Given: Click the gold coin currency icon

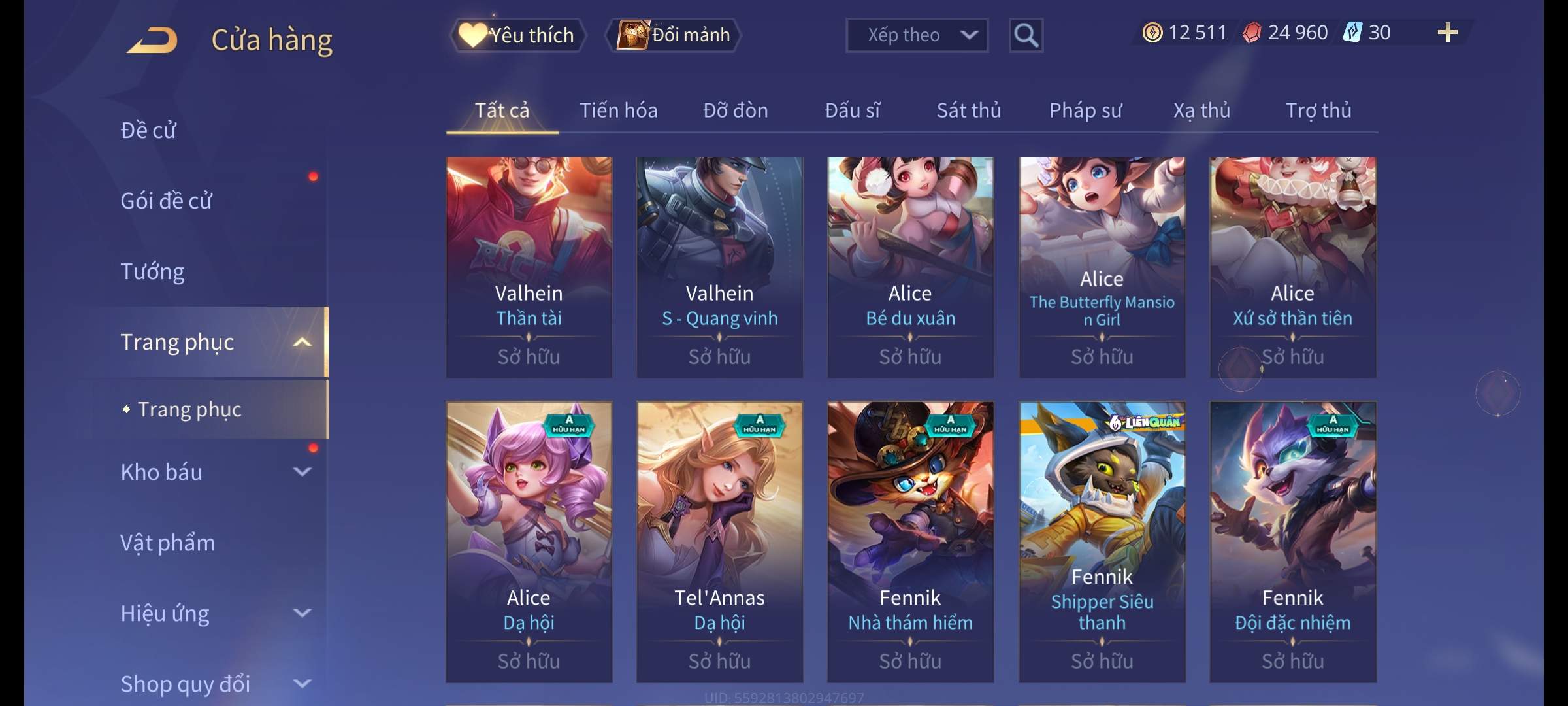Looking at the screenshot, I should (x=1152, y=33).
